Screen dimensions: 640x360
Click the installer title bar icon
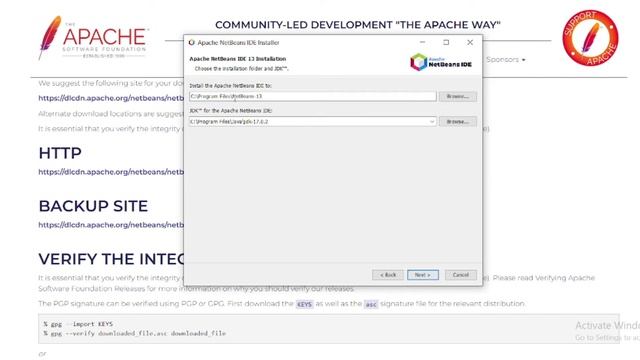click(192, 42)
